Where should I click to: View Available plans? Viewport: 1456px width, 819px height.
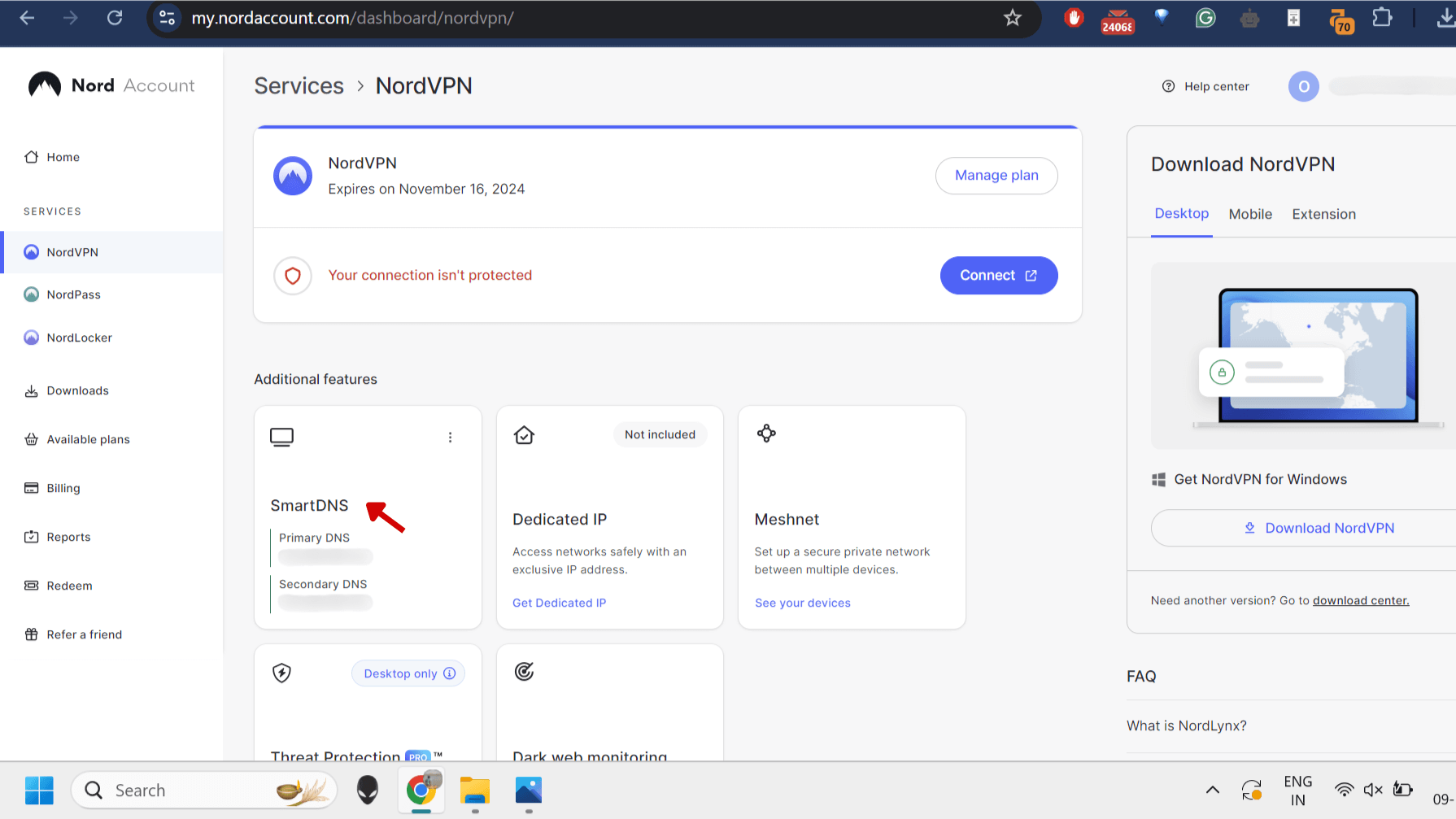coord(77,439)
